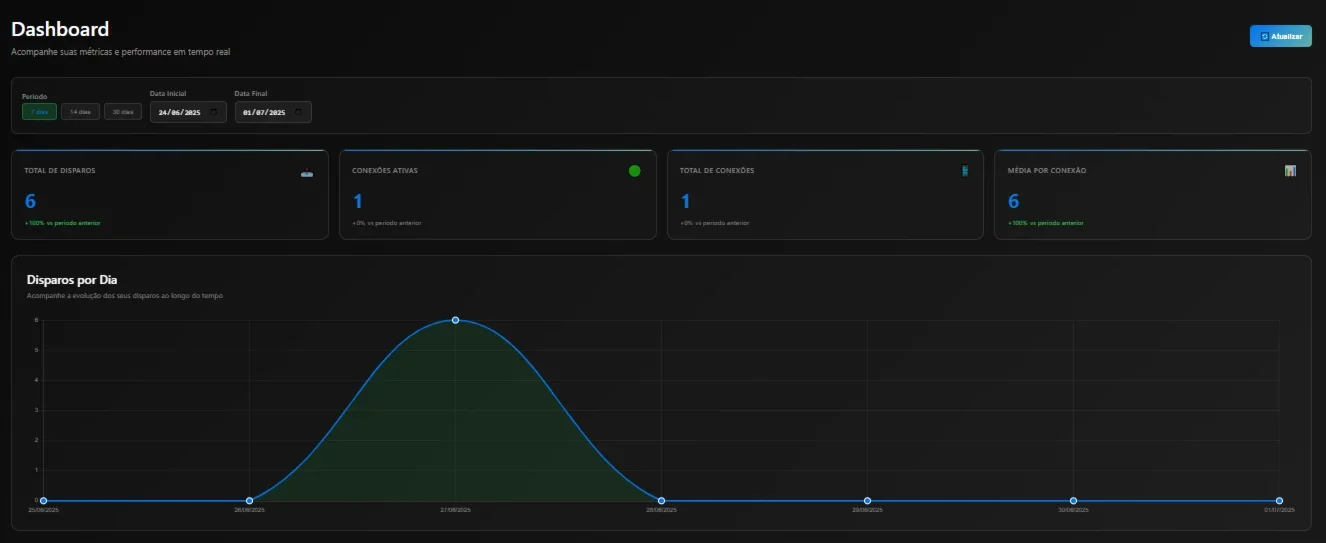Viewport: 1326px width, 543px height.
Task: Click the Data Inicial date field
Action: (x=188, y=112)
